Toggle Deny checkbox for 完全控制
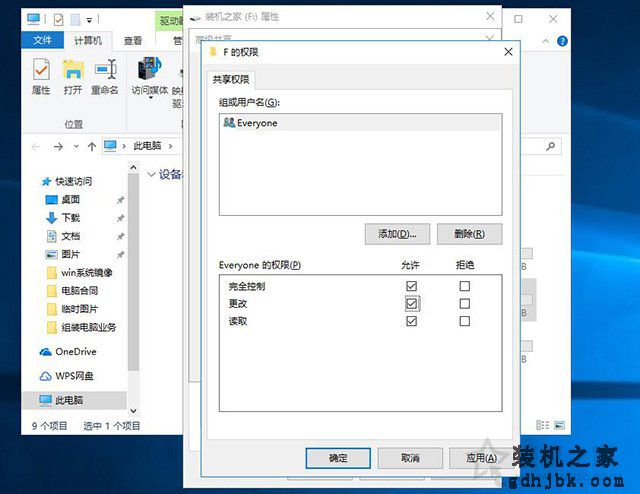Screen dimensions: 640x494 [x=464, y=286]
